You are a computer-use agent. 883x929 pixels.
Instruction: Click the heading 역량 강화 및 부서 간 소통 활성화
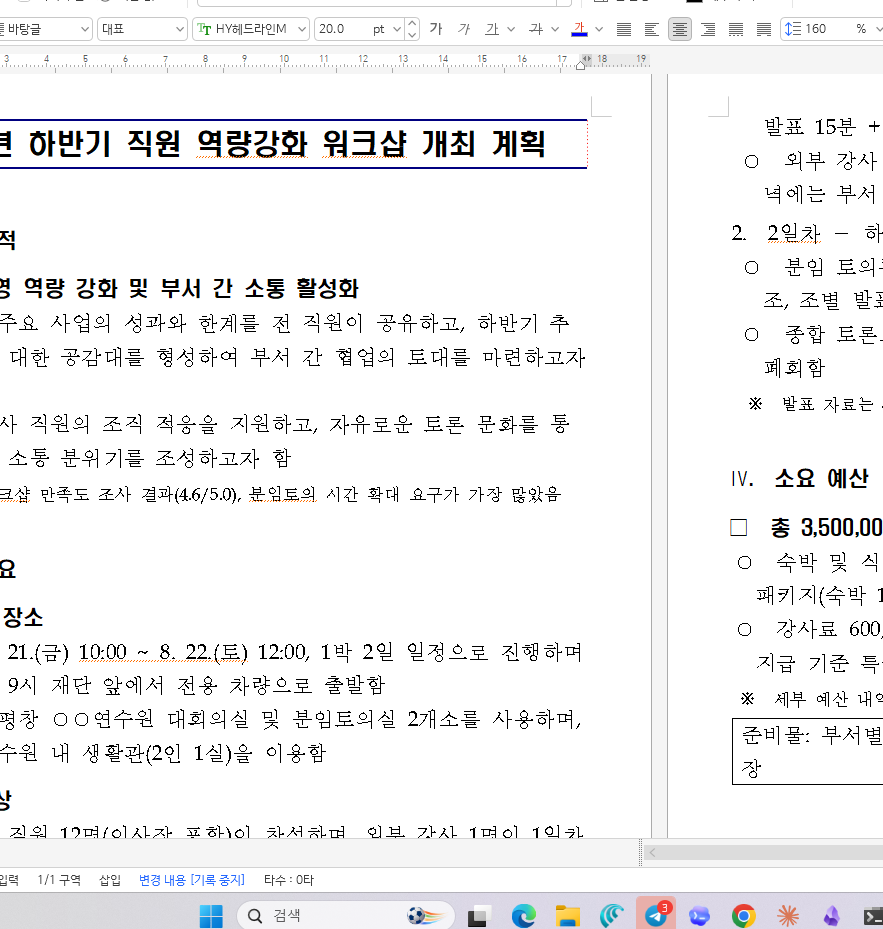tap(191, 289)
